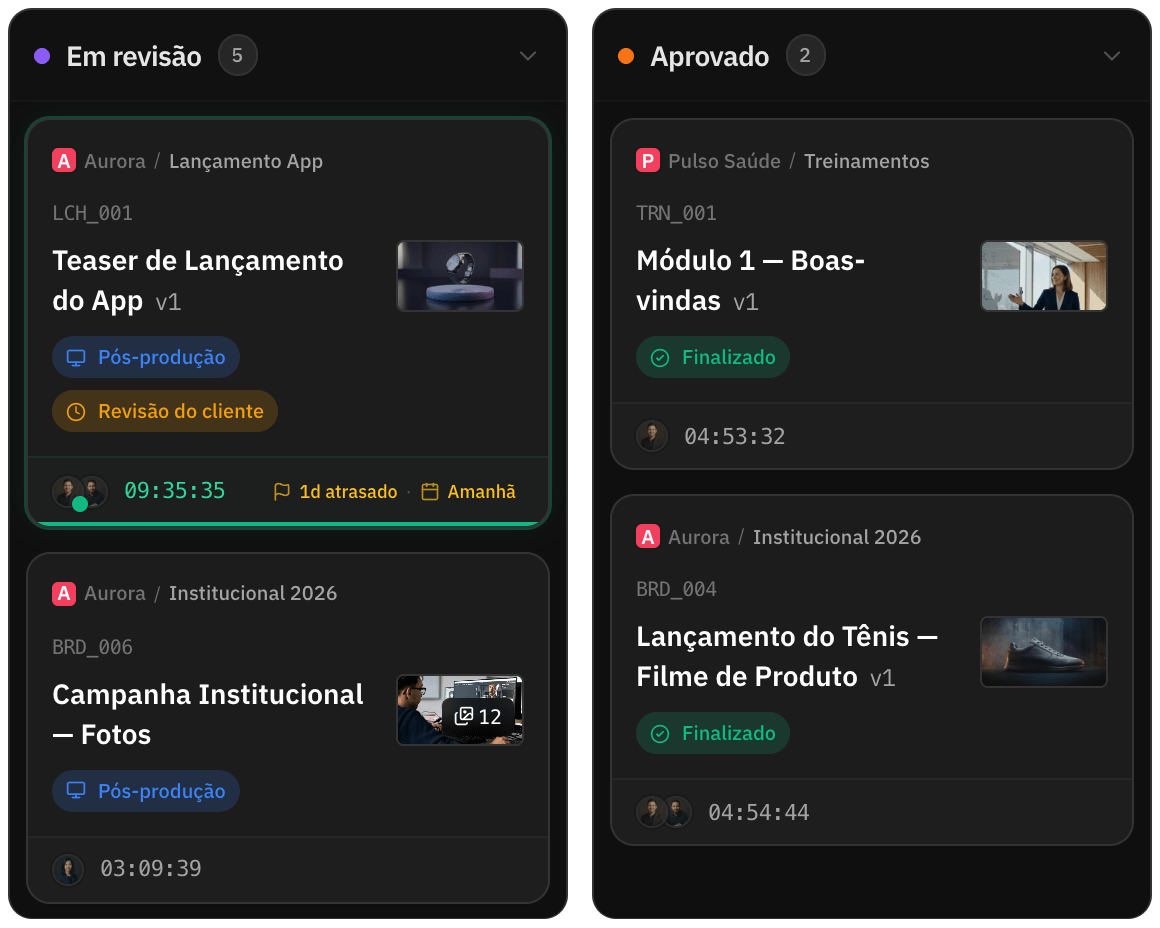Open Módulo 1 — Boas-vindas title
This screenshot has height=928, width=1160.
point(750,280)
